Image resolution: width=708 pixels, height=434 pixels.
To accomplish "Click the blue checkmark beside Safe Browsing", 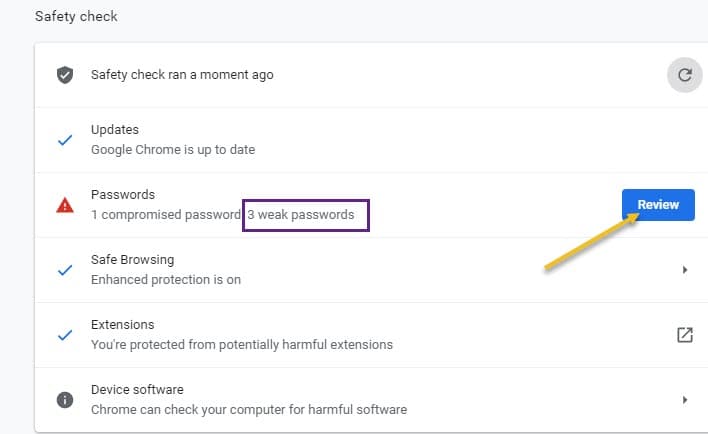I will [x=65, y=270].
